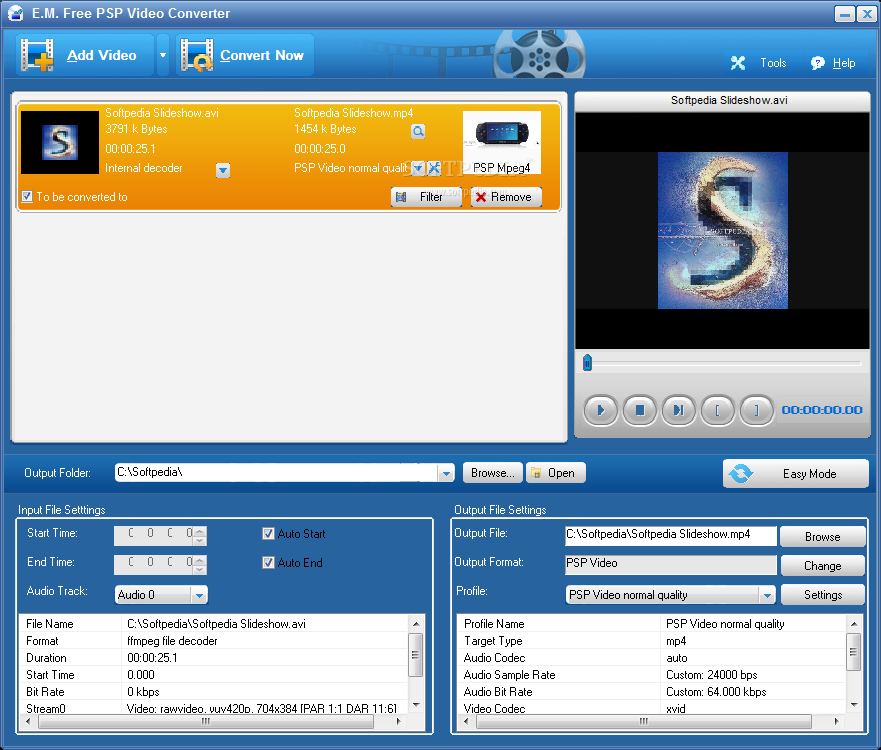Screen dimensions: 881x750
Task: Change the output format
Action: (823, 566)
